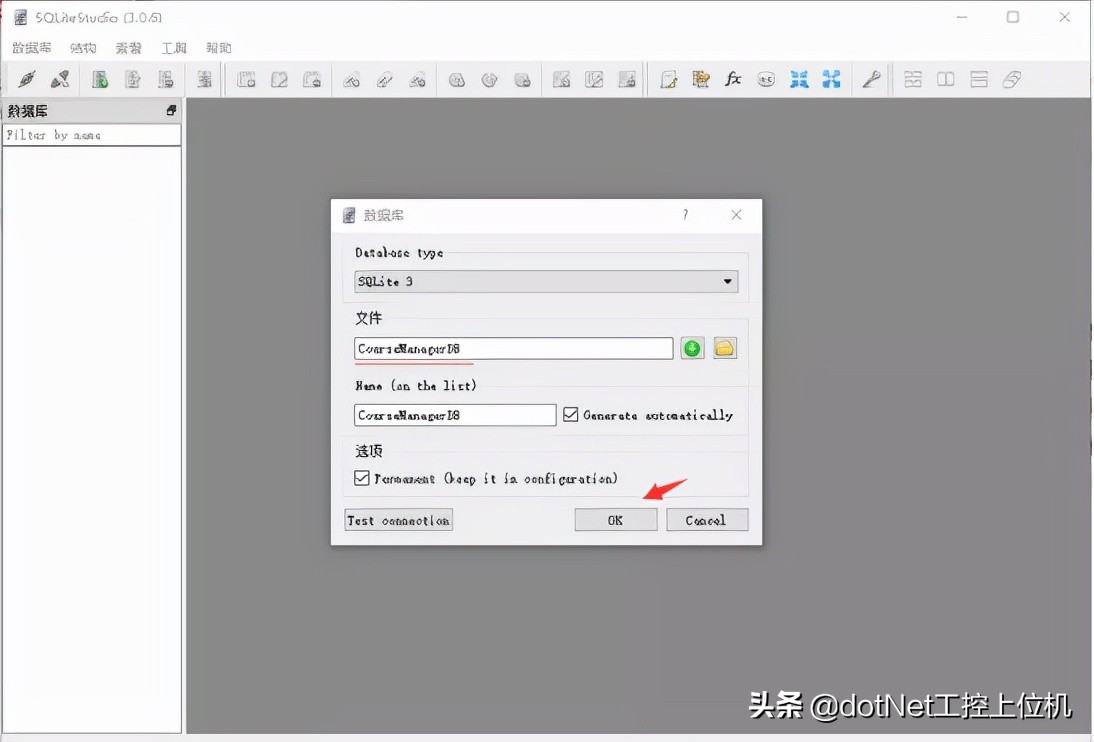Confirm the dialog by clicking OK
Screen dimensions: 1094x742
pyautogui.click(x=615, y=519)
